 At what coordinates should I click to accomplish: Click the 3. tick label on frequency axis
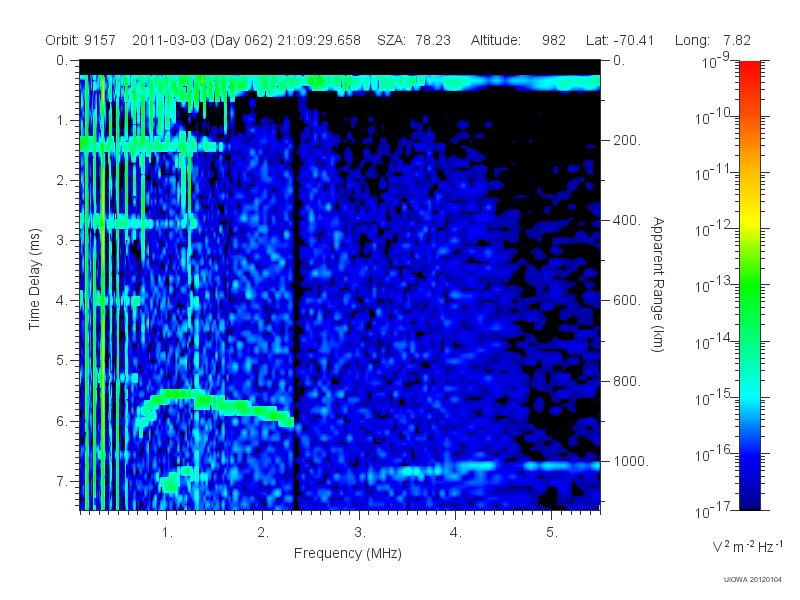[360, 533]
